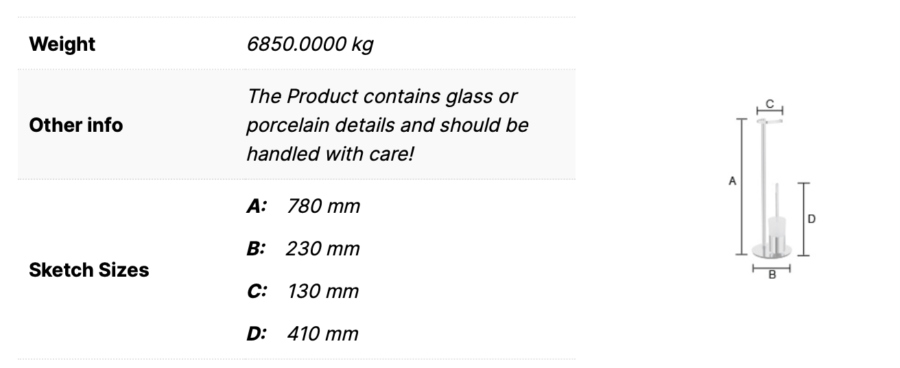Select the 410 mm value
Viewport: 900px width, 368px height.
coord(323,334)
